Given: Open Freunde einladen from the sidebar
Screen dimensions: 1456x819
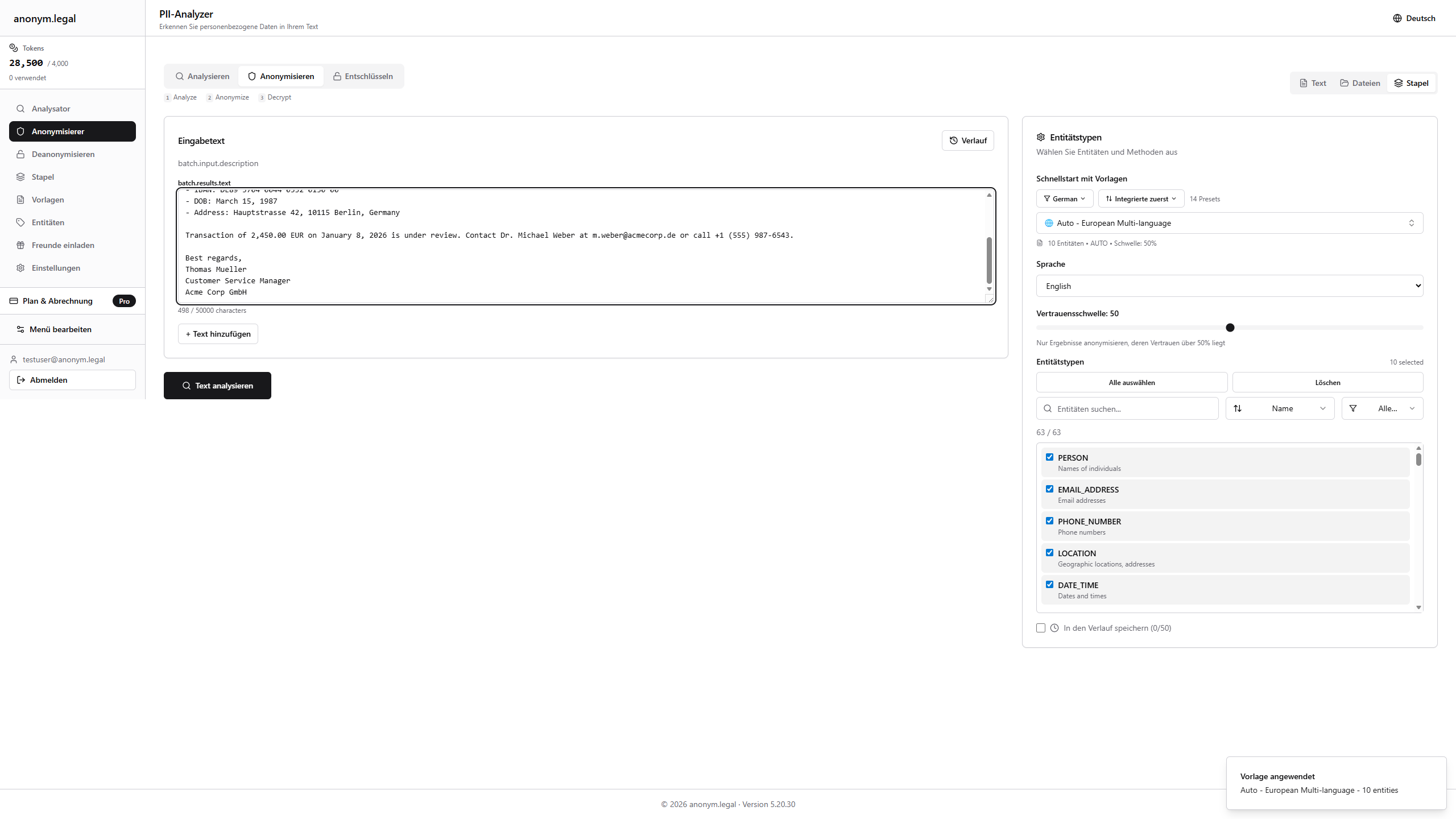Looking at the screenshot, I should tap(63, 245).
